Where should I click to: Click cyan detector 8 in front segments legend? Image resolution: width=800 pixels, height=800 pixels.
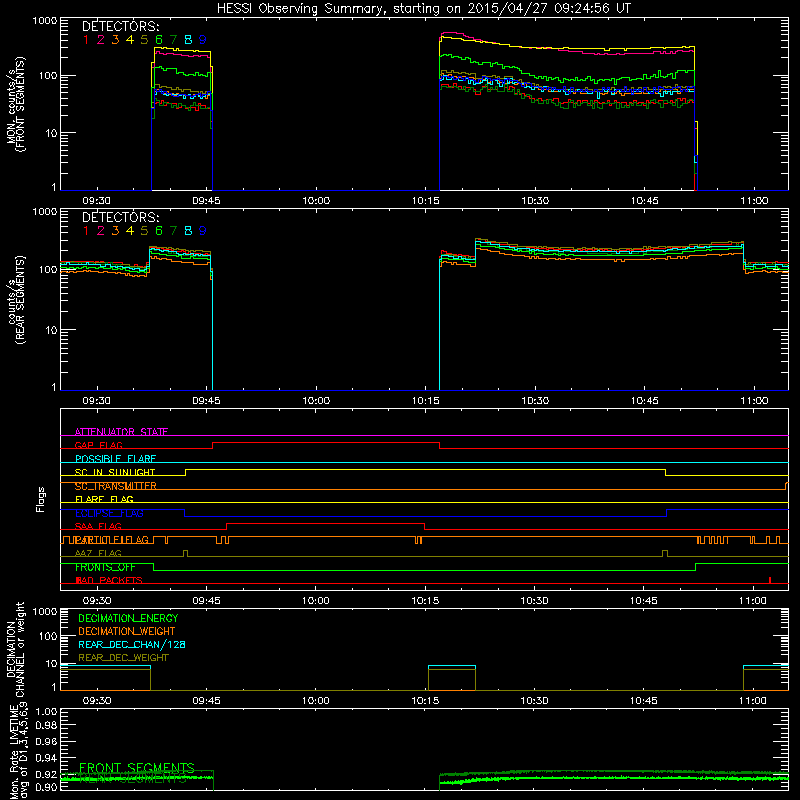[188, 39]
